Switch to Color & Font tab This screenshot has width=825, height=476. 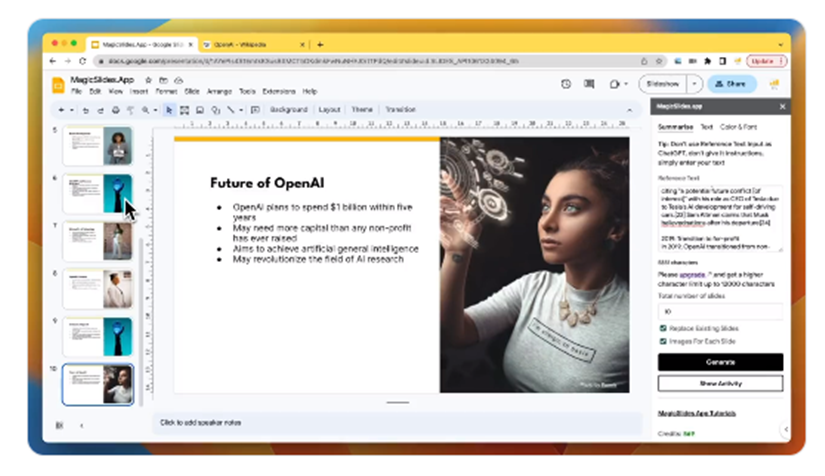738,127
